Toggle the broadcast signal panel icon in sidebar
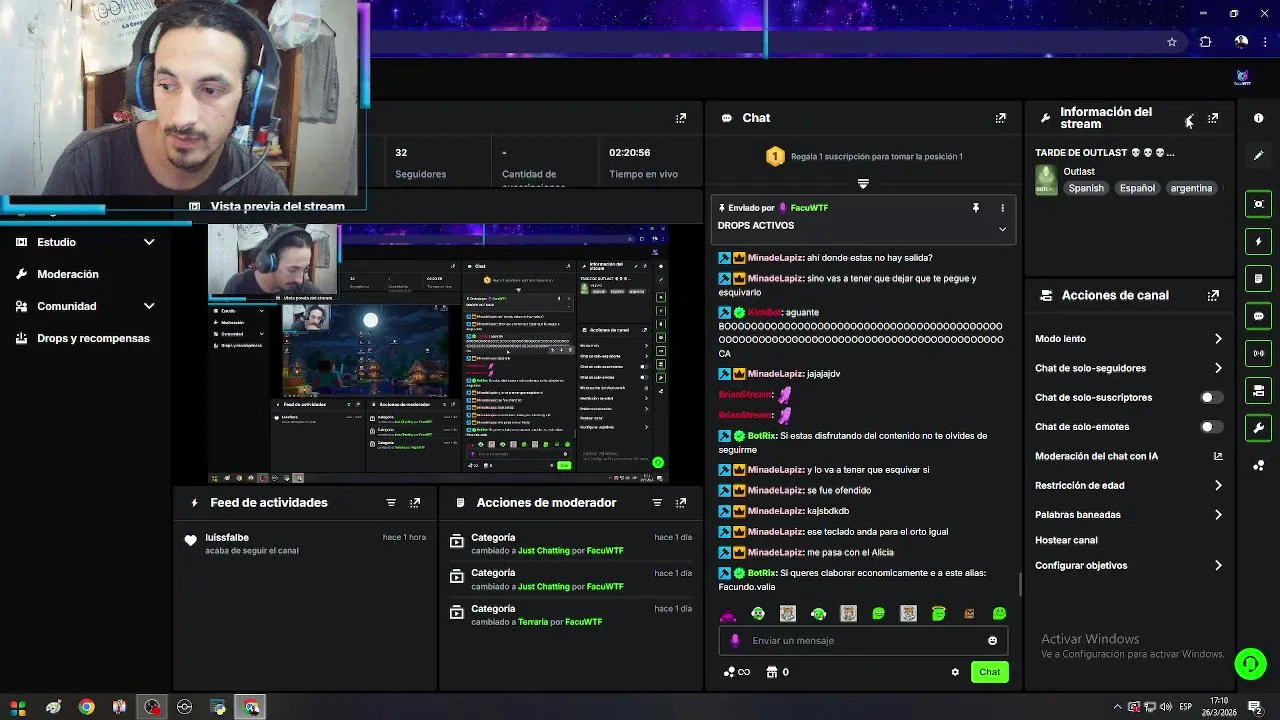This screenshot has width=1280, height=720. (1258, 353)
